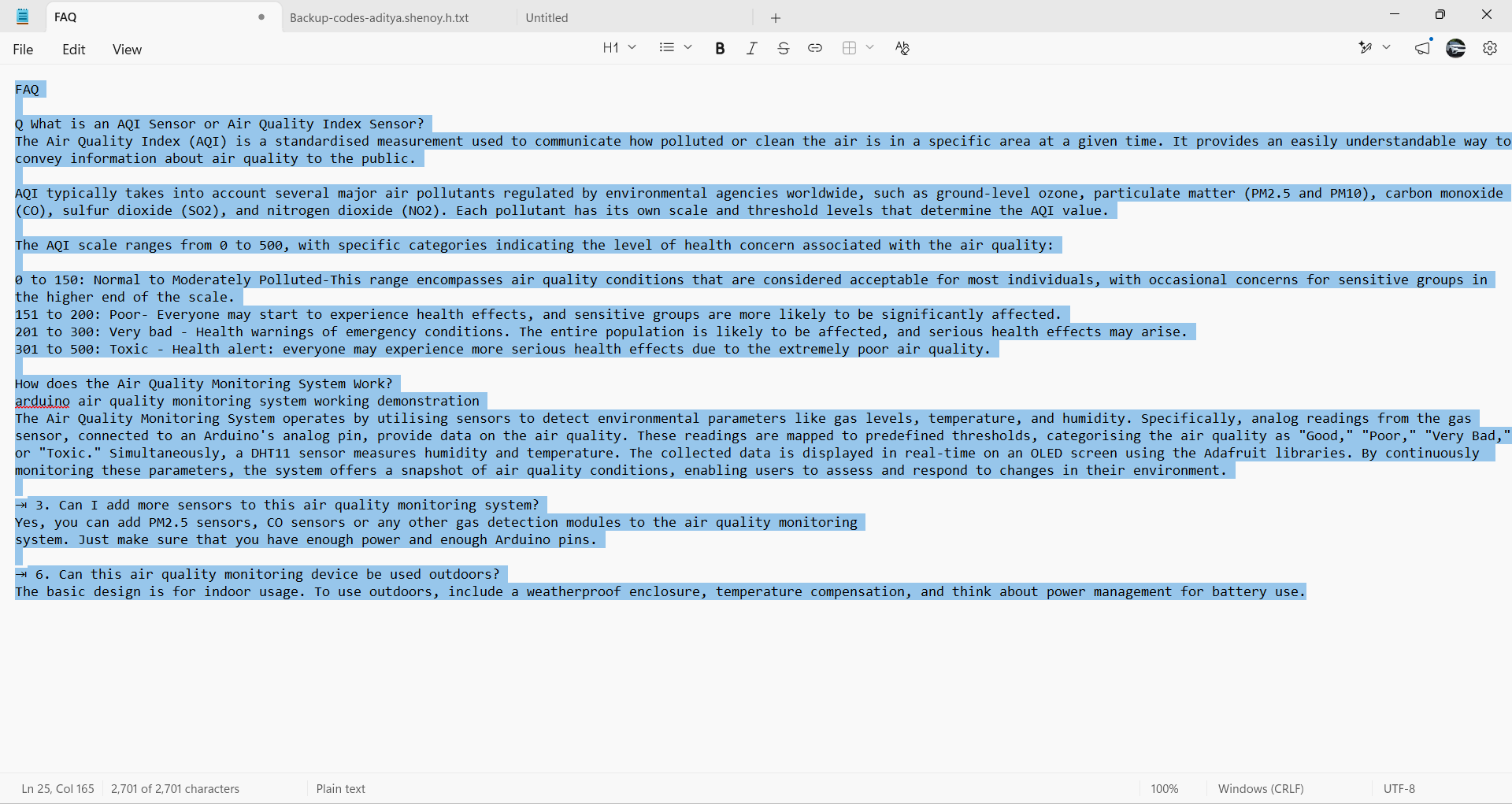This screenshot has height=804, width=1512.
Task: Click the Windows (CRLF) line ending indicator
Action: coord(1261,789)
